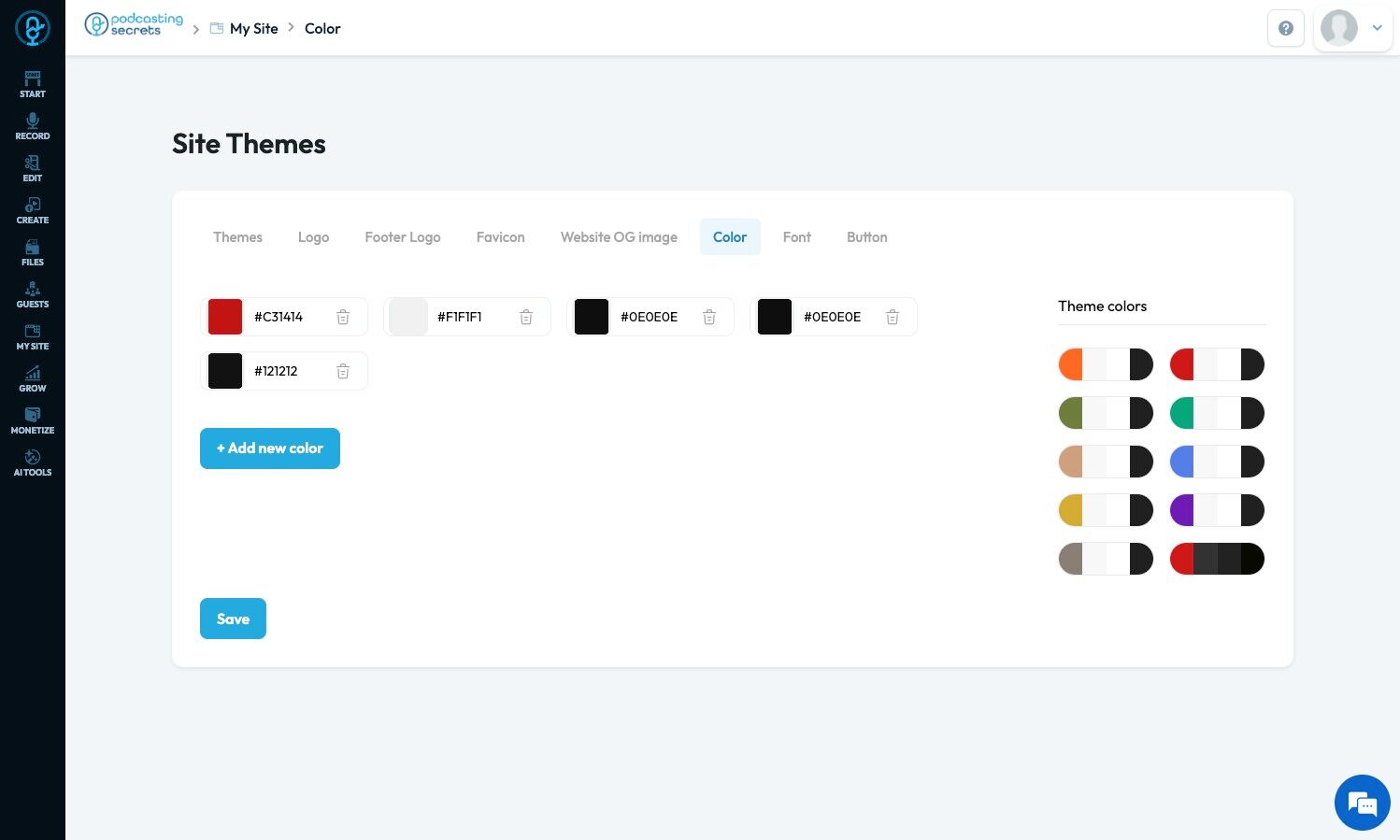Open the GROW analytics section
The image size is (1400, 840).
(x=33, y=378)
